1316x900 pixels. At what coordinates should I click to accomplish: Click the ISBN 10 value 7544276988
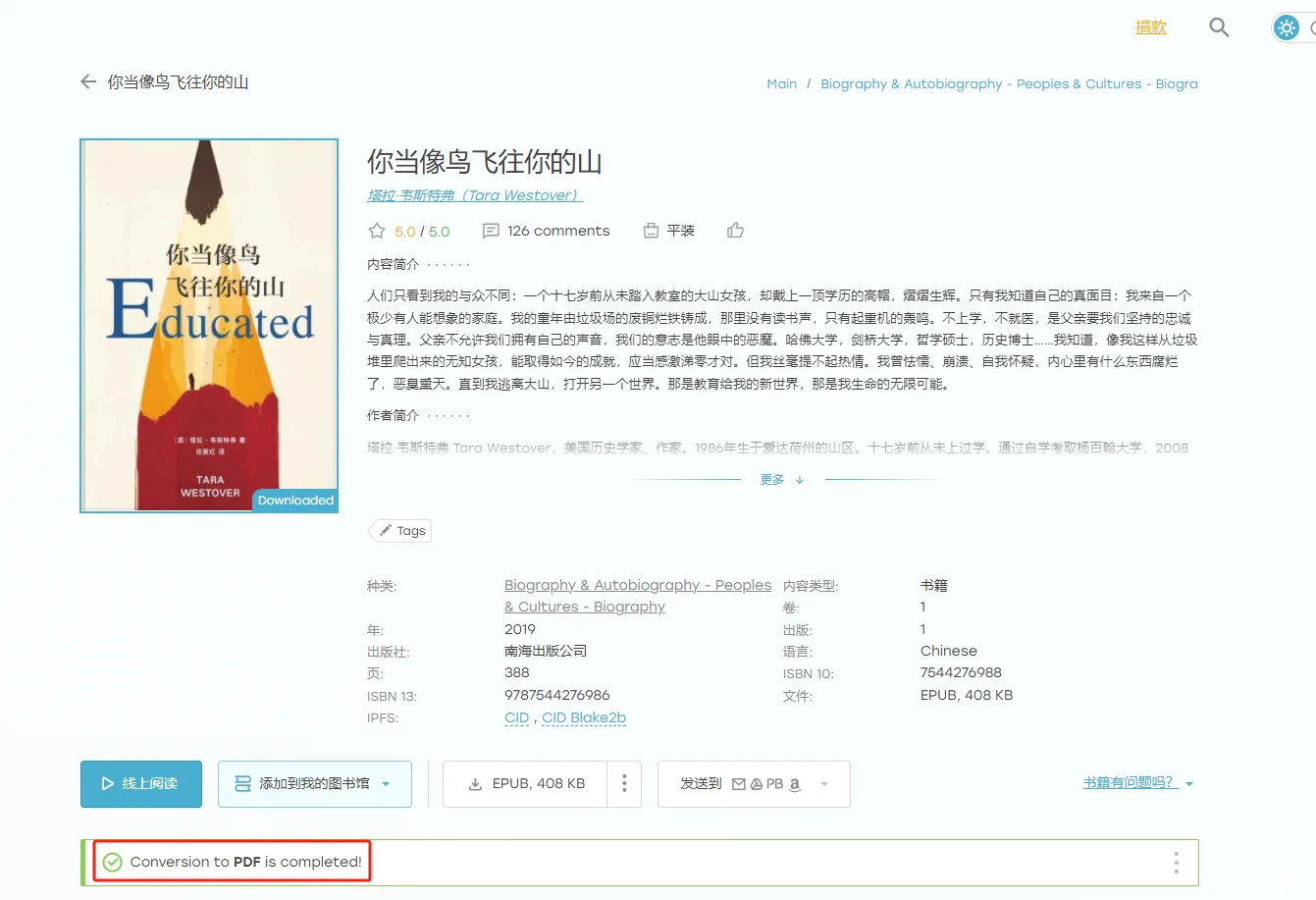tap(961, 672)
